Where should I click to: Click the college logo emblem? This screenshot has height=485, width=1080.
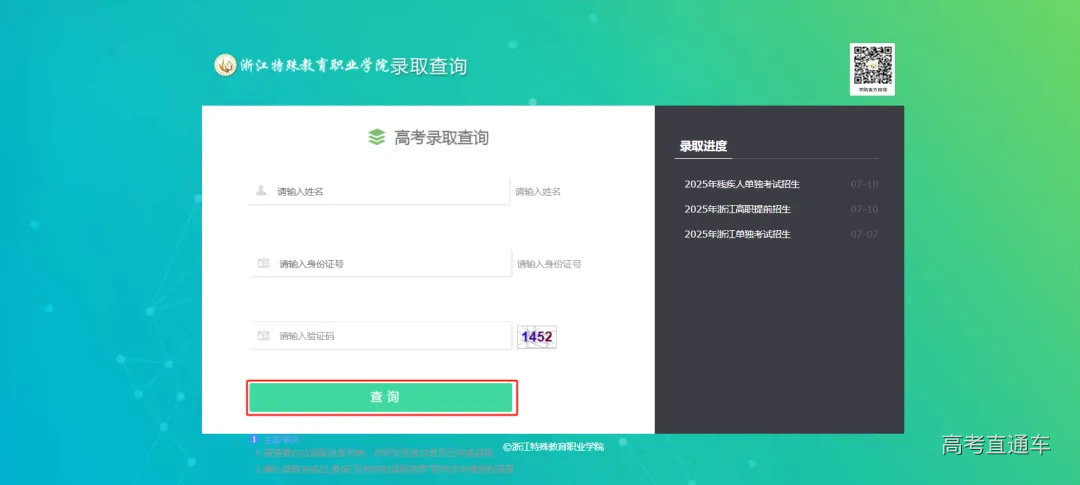coord(225,65)
